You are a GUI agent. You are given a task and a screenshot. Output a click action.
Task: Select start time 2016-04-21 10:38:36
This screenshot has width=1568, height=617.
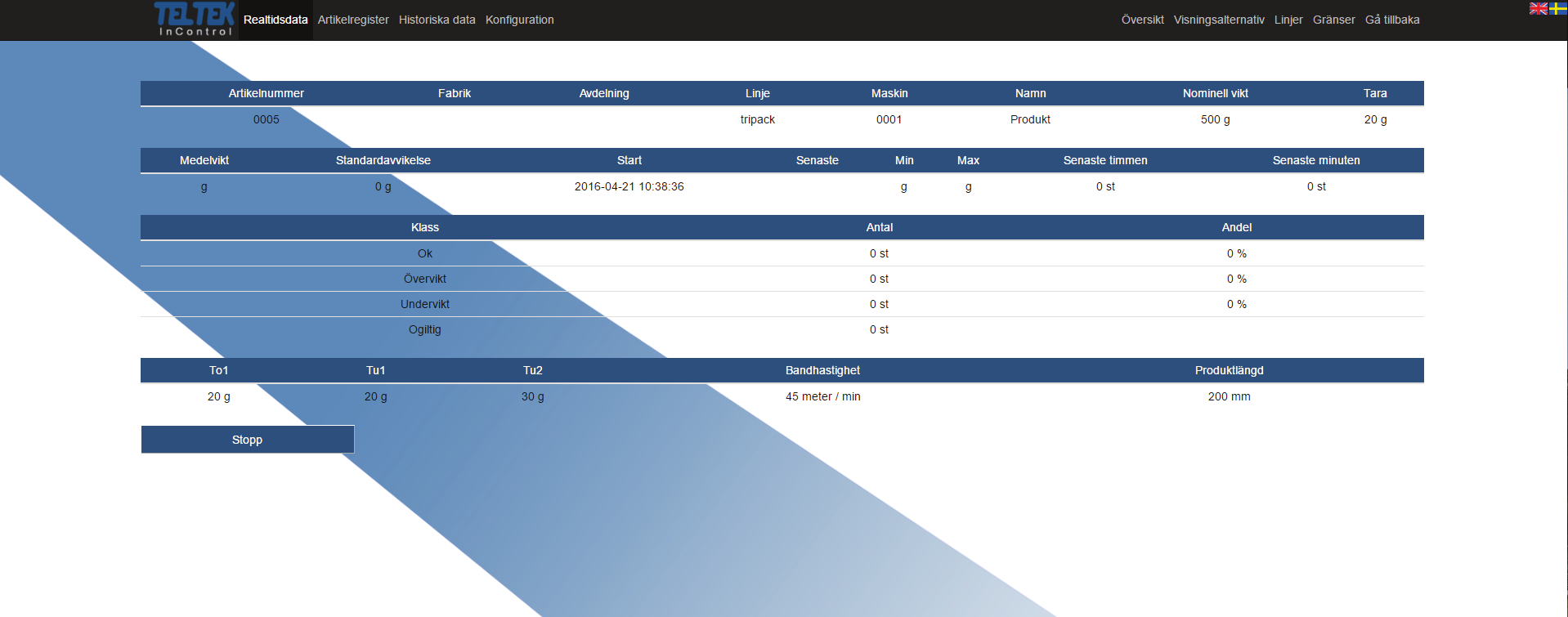[629, 186]
